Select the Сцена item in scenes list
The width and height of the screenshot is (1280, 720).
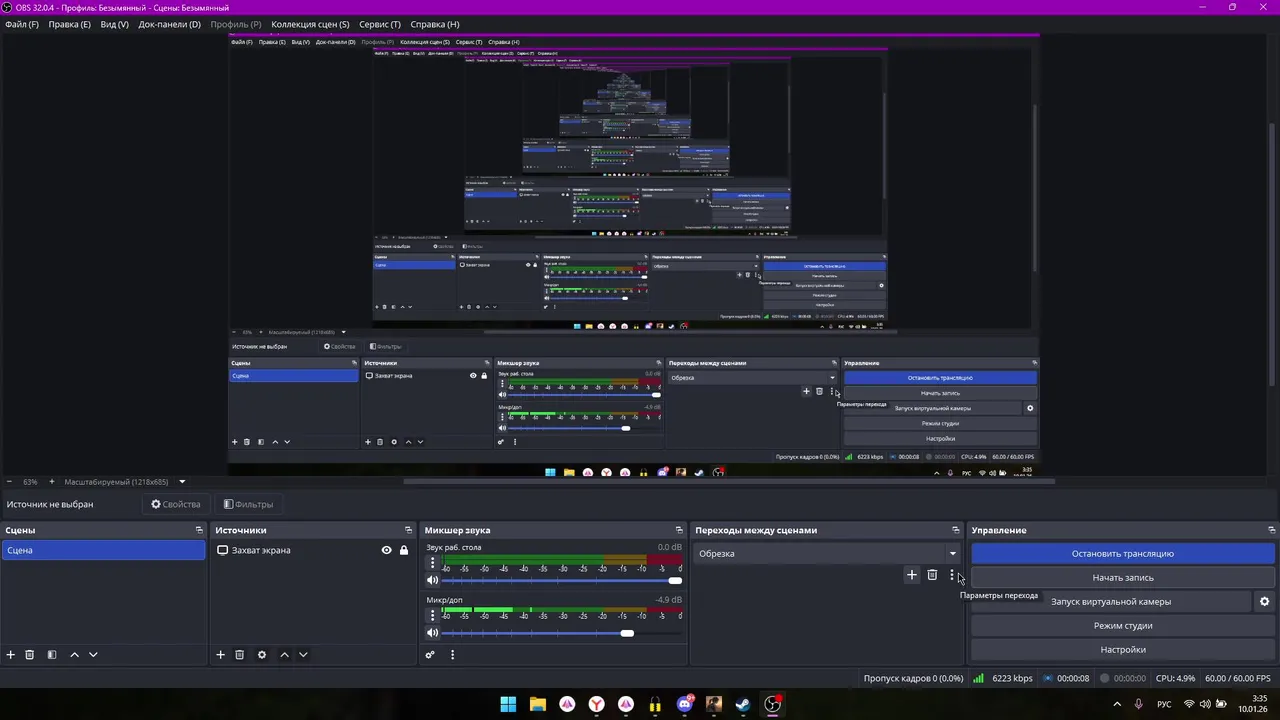click(x=103, y=551)
